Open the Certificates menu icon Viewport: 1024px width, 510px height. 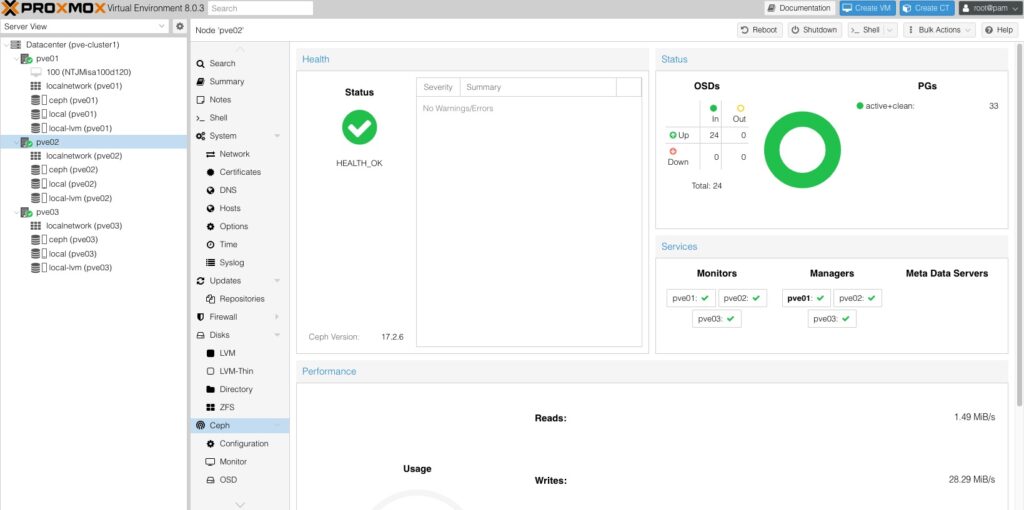(210, 172)
